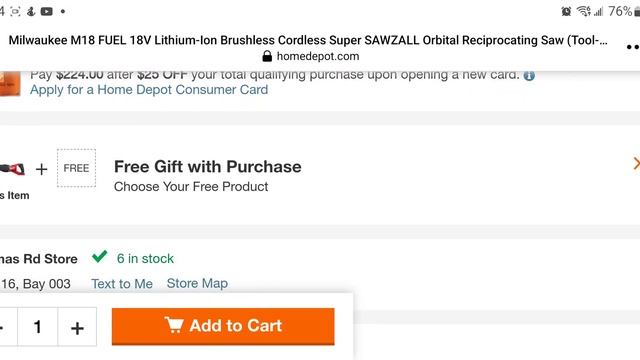Apply for a Home Depot Consumer Card
The height and width of the screenshot is (360, 640).
pos(149,90)
